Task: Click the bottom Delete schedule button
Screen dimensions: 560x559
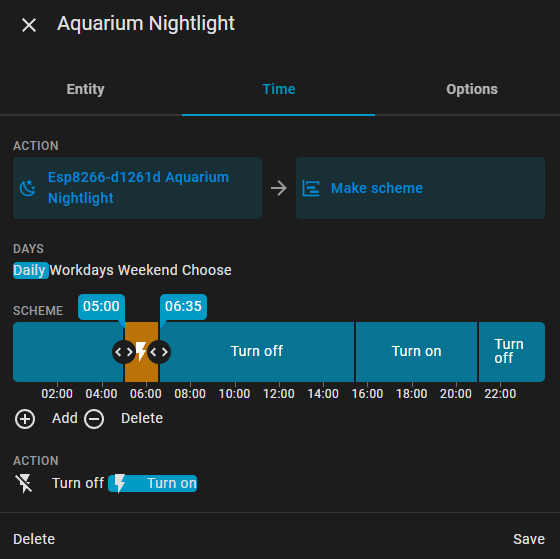Action: [x=34, y=539]
